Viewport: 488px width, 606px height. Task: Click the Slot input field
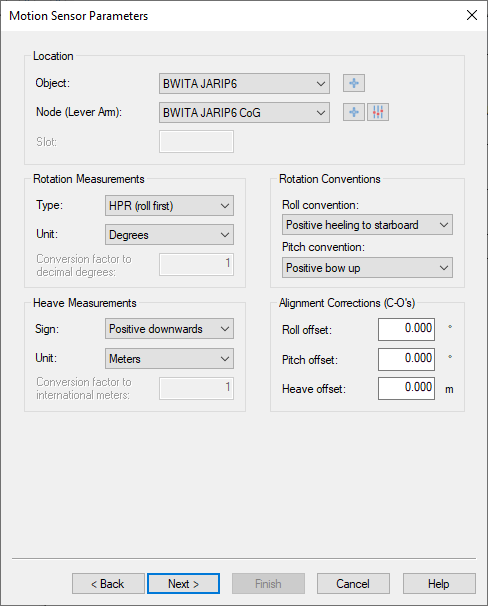tap(196, 141)
